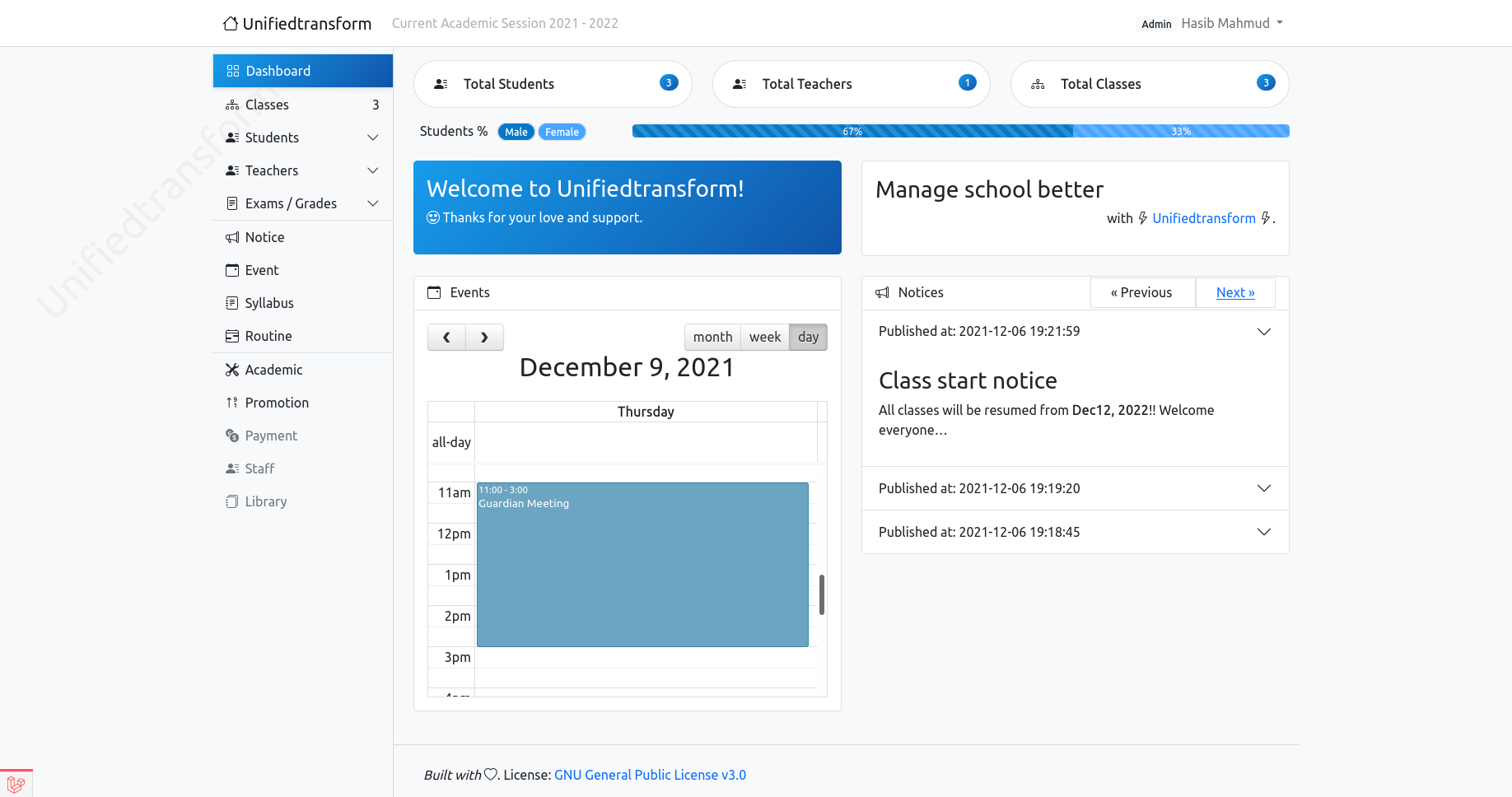Click the Syllabus journal icon
Image resolution: width=1512 pixels, height=797 pixels.
(x=232, y=303)
